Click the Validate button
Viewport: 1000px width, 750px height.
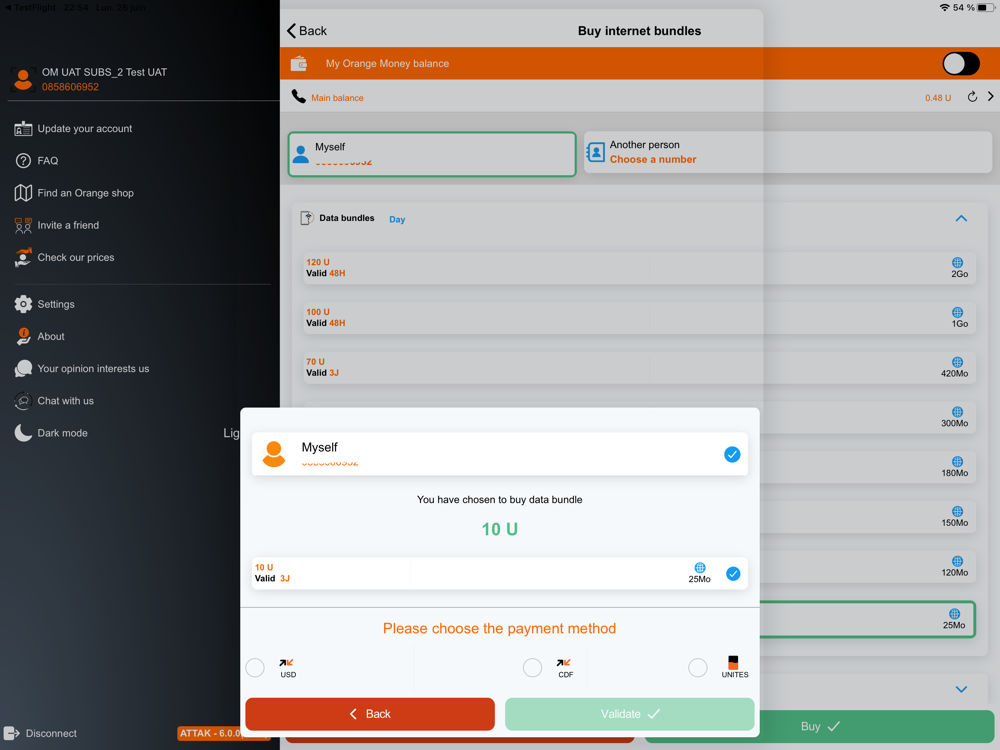click(x=629, y=714)
